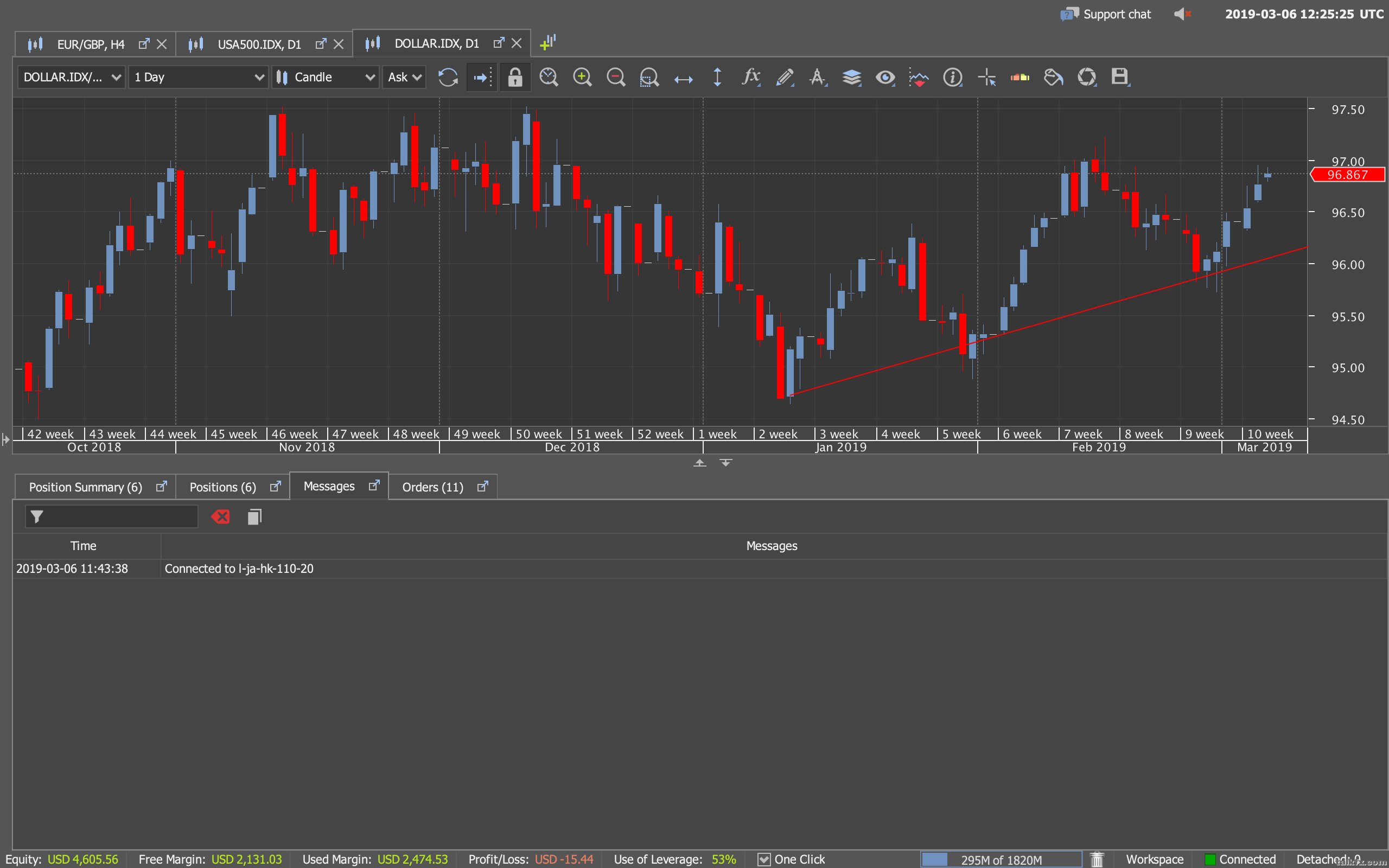Toggle the chart lock icon
The width and height of the screenshot is (1389, 868).
[515, 77]
